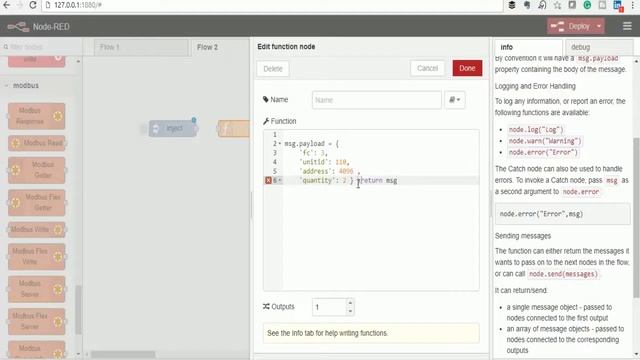640x360 pixels.
Task: Switch to the info tab
Action: (528, 47)
